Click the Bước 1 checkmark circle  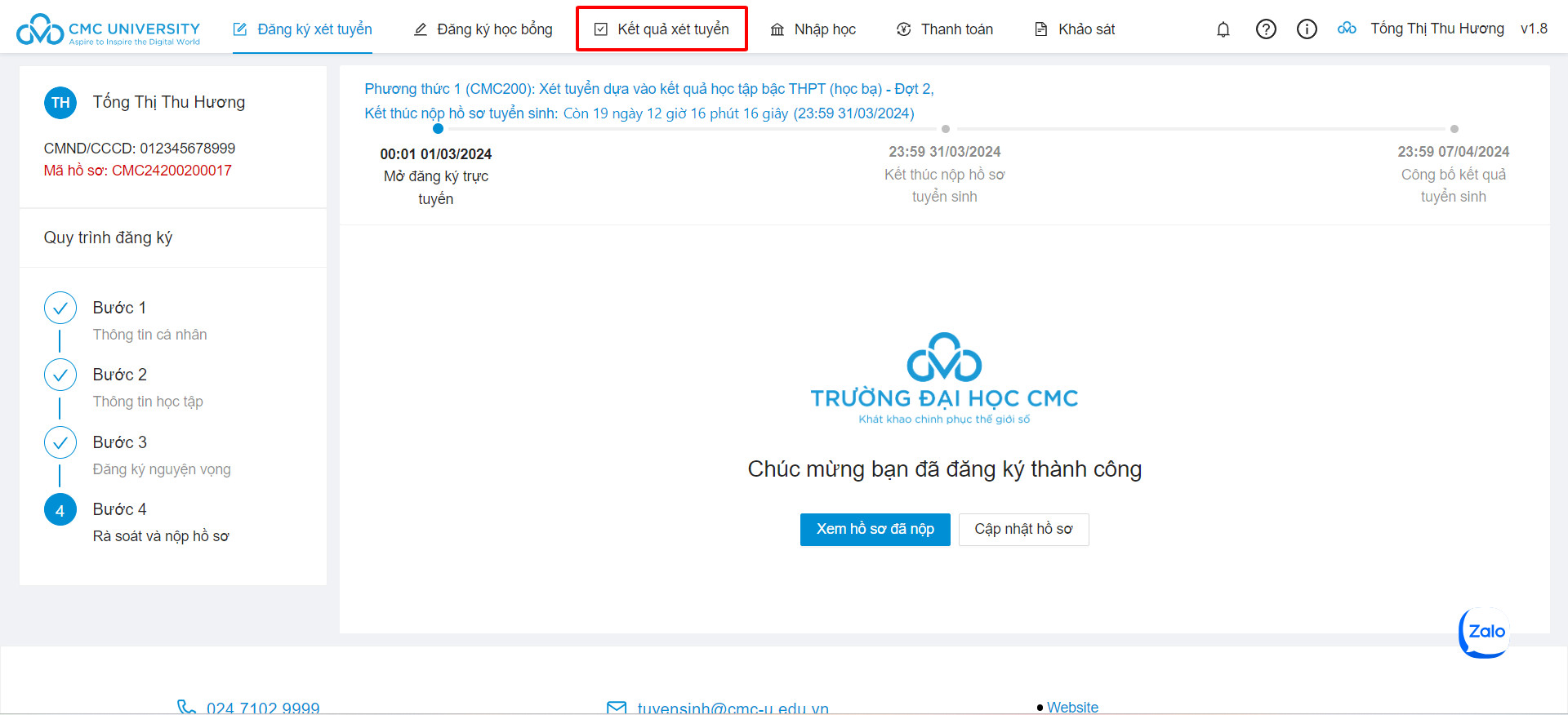coord(60,308)
